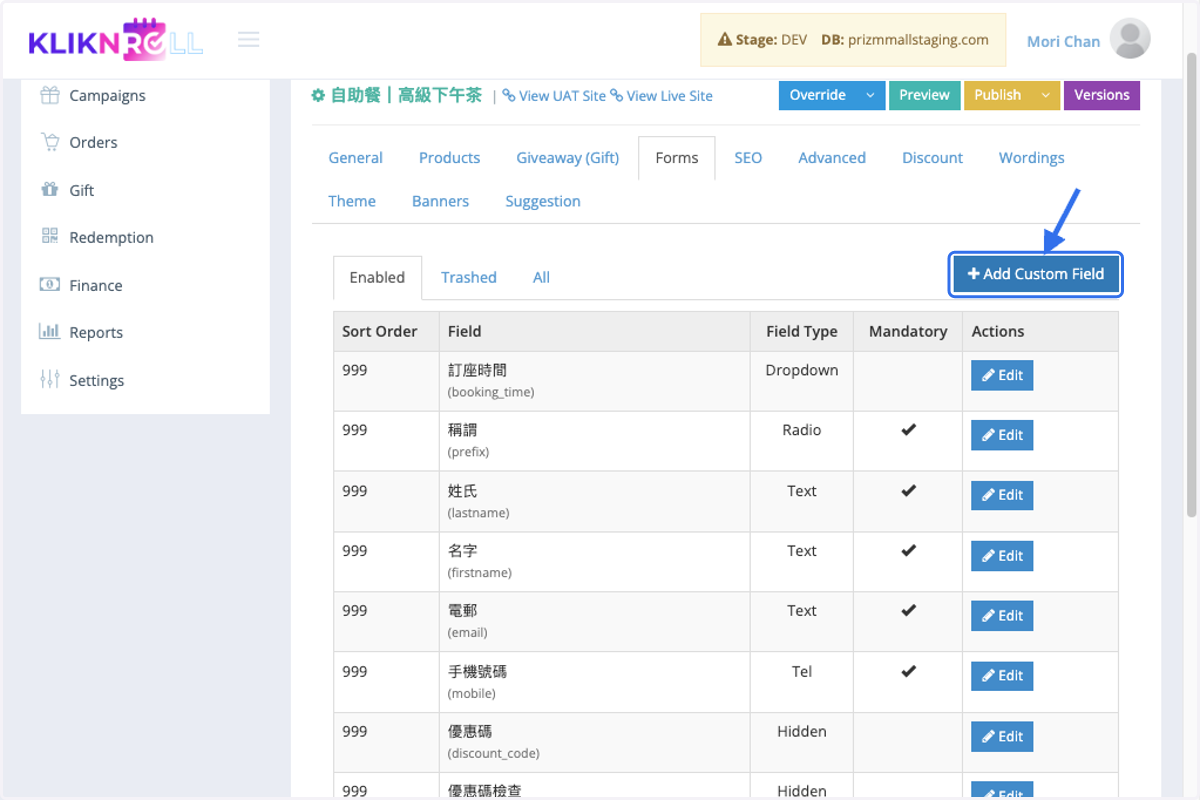Switch to the Wordings tab
The height and width of the screenshot is (800, 1200).
coord(1031,158)
